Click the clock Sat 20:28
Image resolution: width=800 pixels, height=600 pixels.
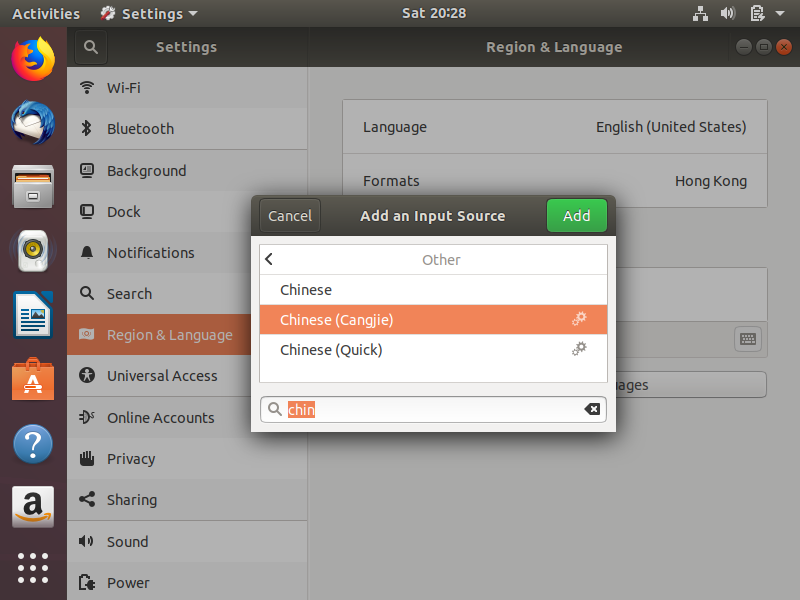point(434,13)
